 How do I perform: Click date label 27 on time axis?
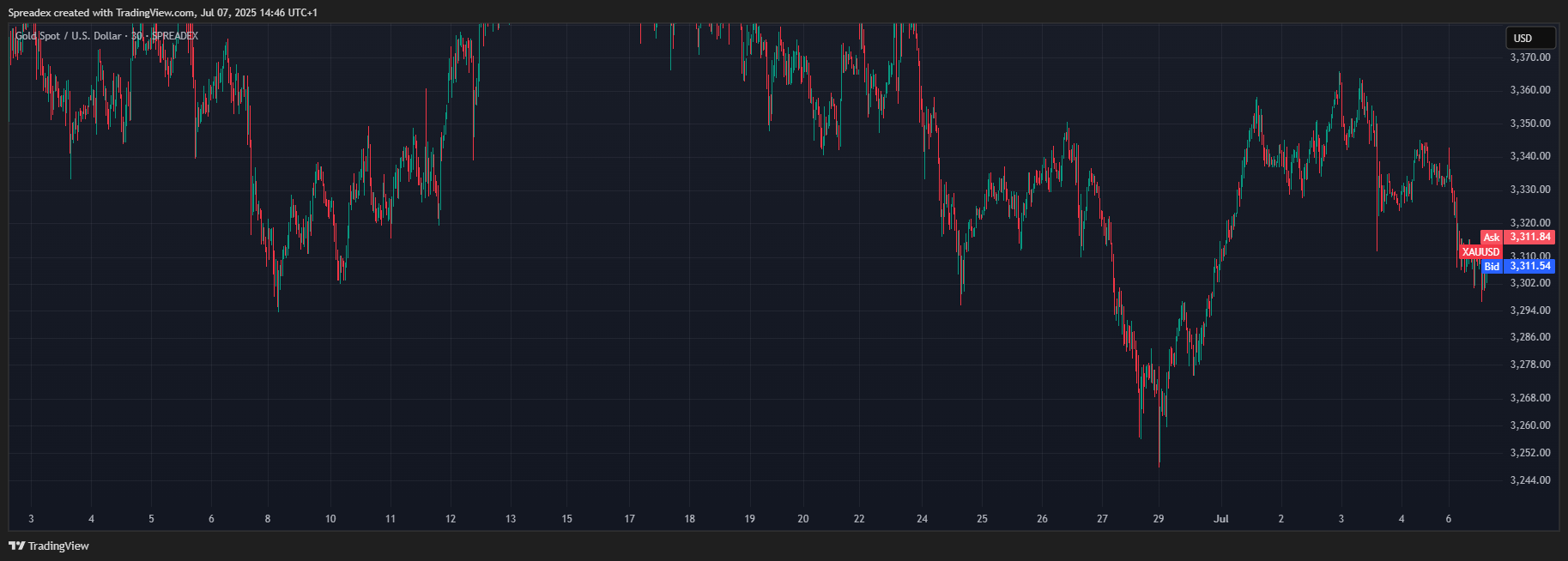click(1102, 519)
